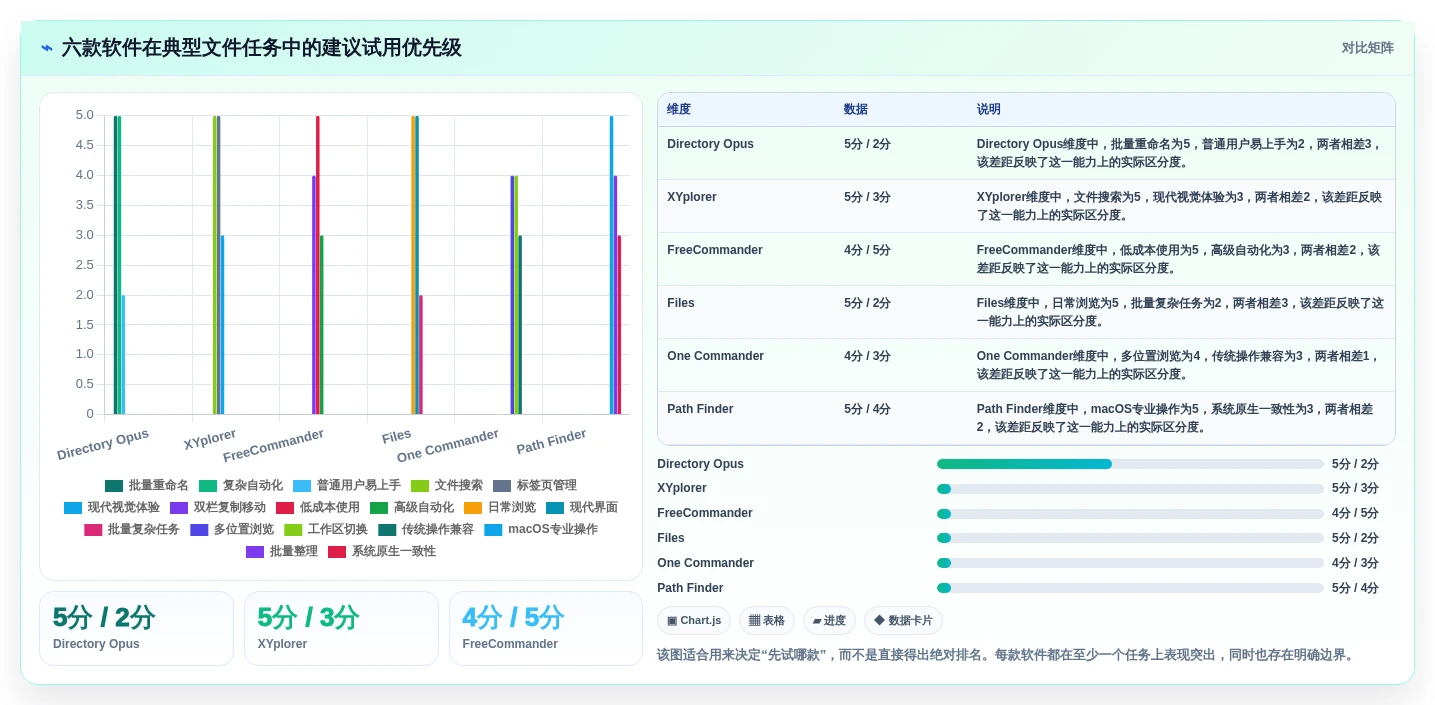Open the FreeCommander 4分 / 5分 data card
The width and height of the screenshot is (1435, 705).
click(x=546, y=628)
